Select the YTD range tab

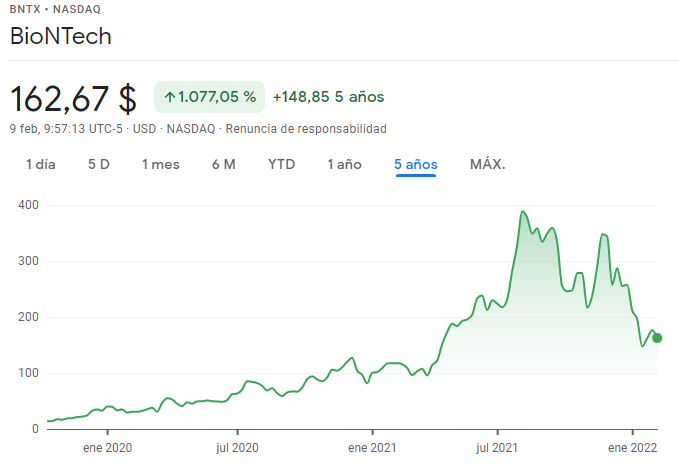click(281, 164)
